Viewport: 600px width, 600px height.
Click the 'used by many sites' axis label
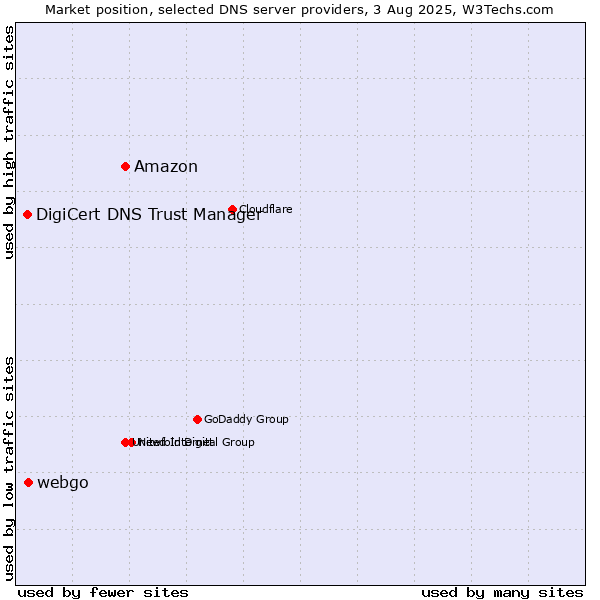point(502,593)
